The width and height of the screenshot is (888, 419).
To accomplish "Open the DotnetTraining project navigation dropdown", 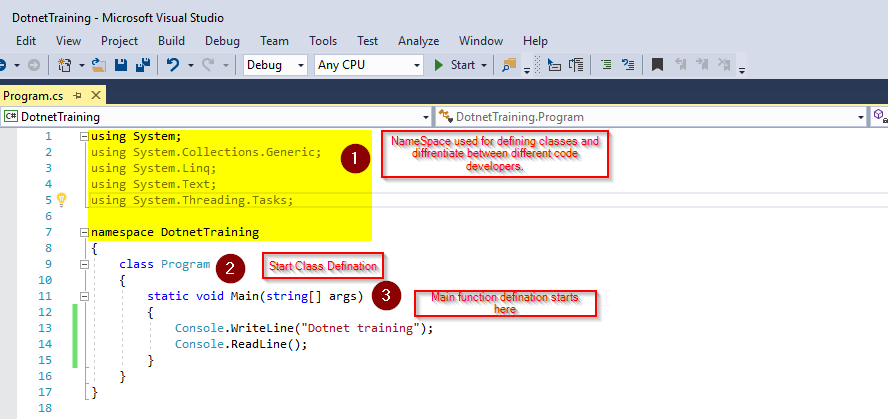I will point(216,117).
